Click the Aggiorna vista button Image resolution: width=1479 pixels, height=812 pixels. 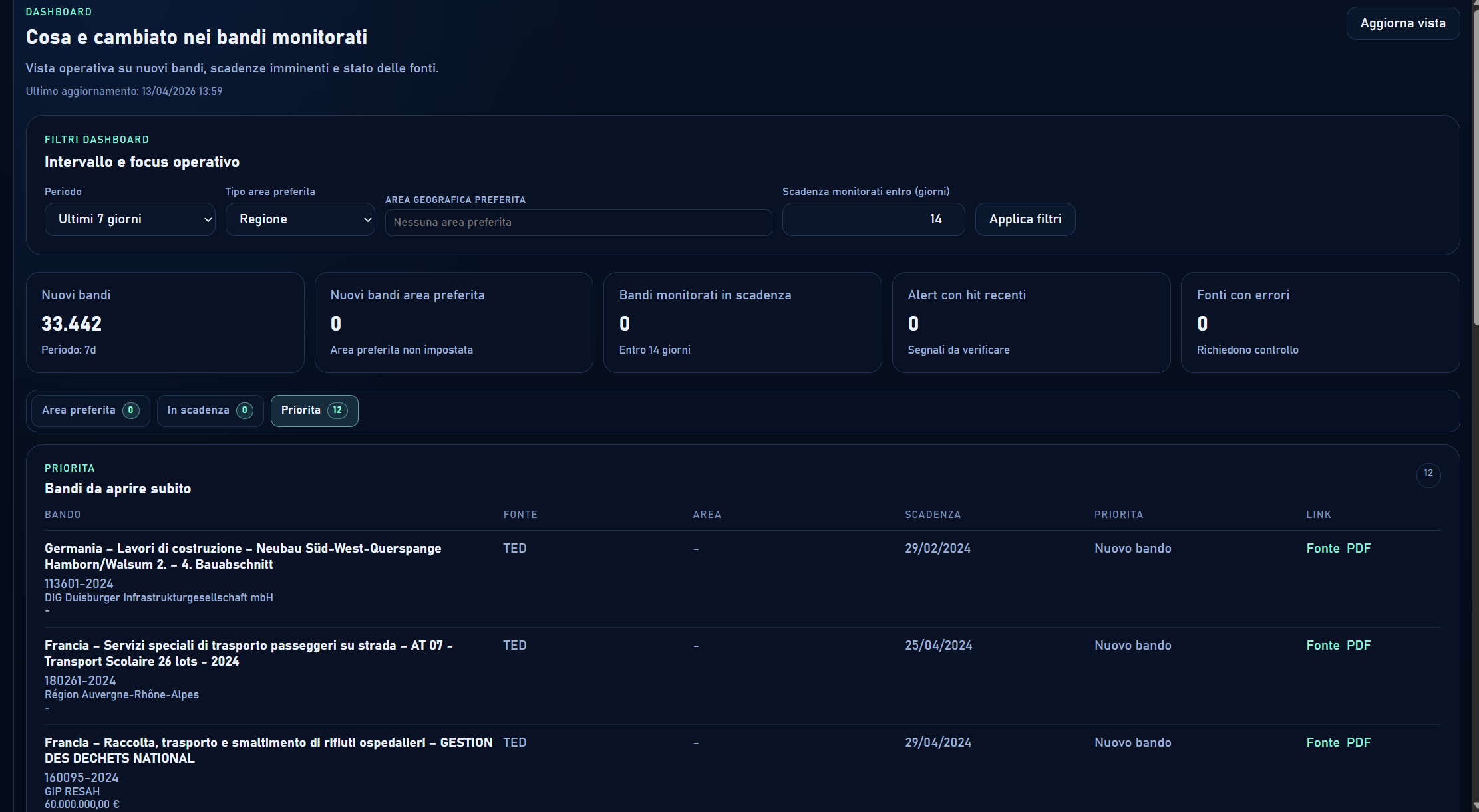pos(1402,23)
